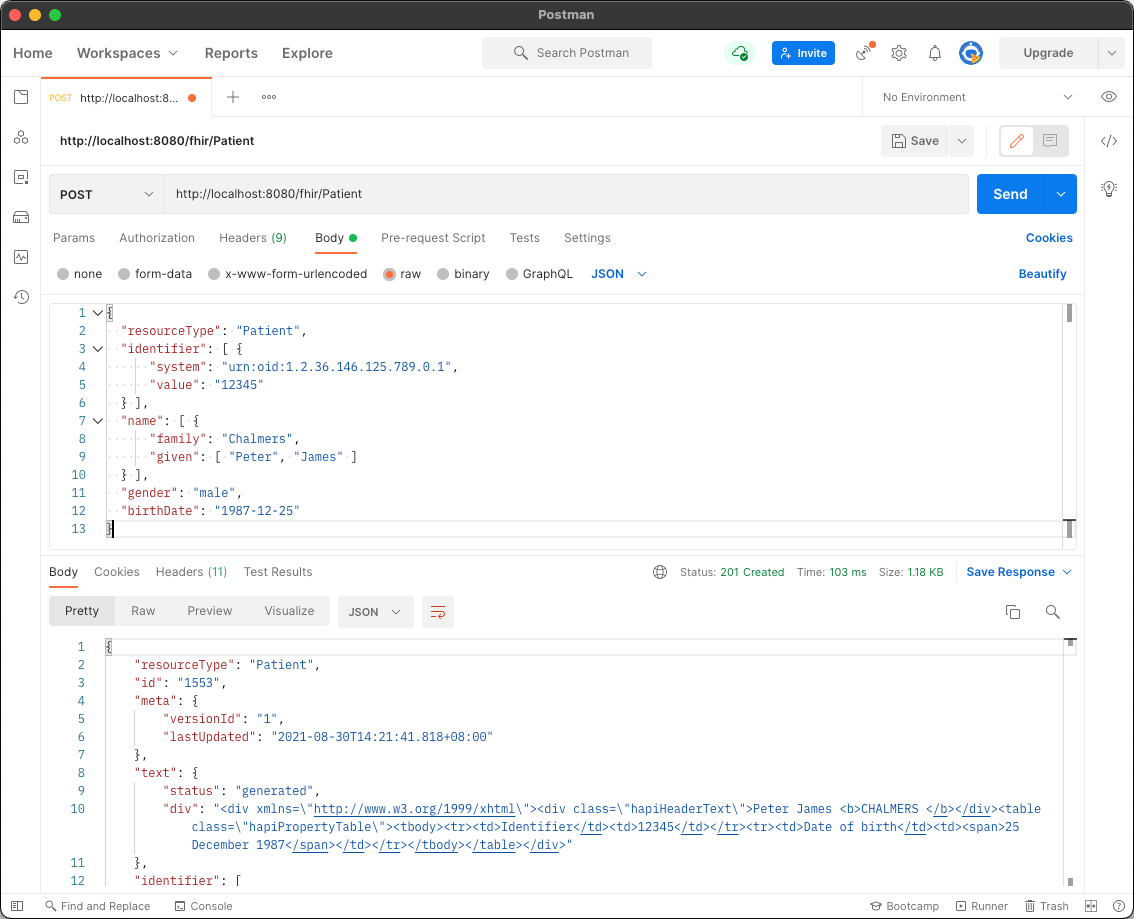
Task: Open the comments mode icon
Action: pyautogui.click(x=1050, y=141)
